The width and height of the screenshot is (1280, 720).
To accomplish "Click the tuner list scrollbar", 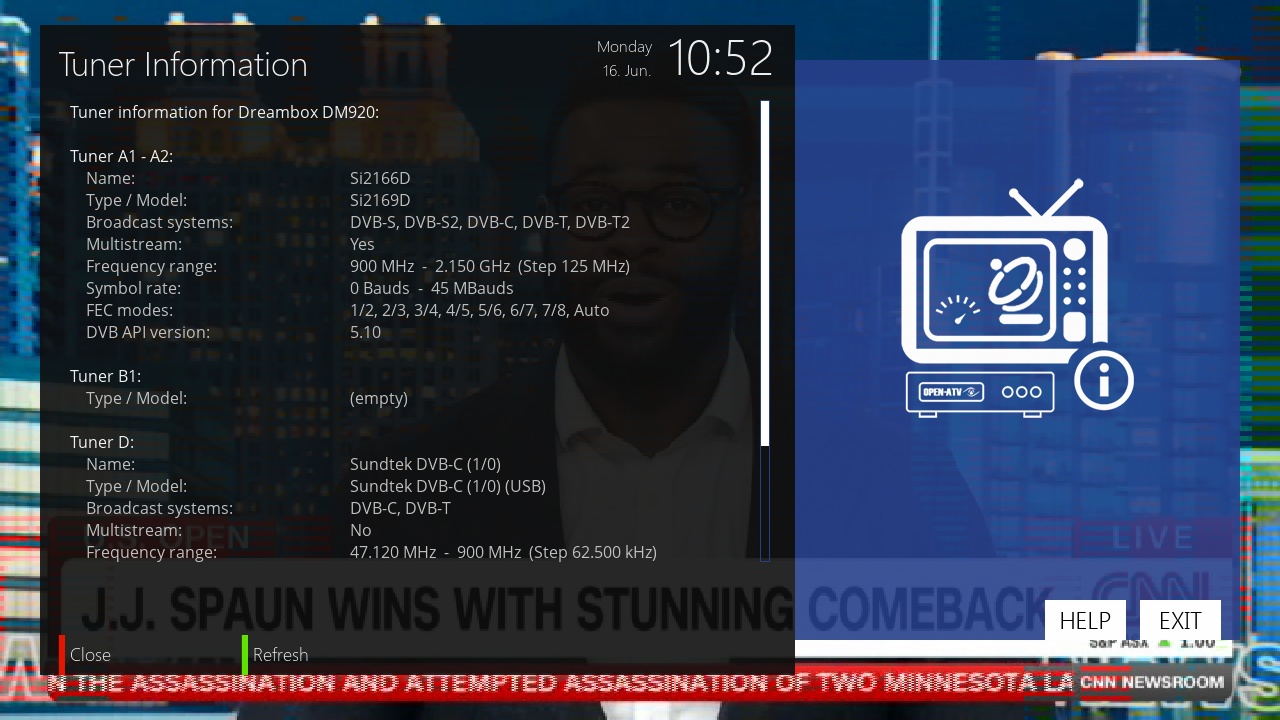I will coord(765,331).
